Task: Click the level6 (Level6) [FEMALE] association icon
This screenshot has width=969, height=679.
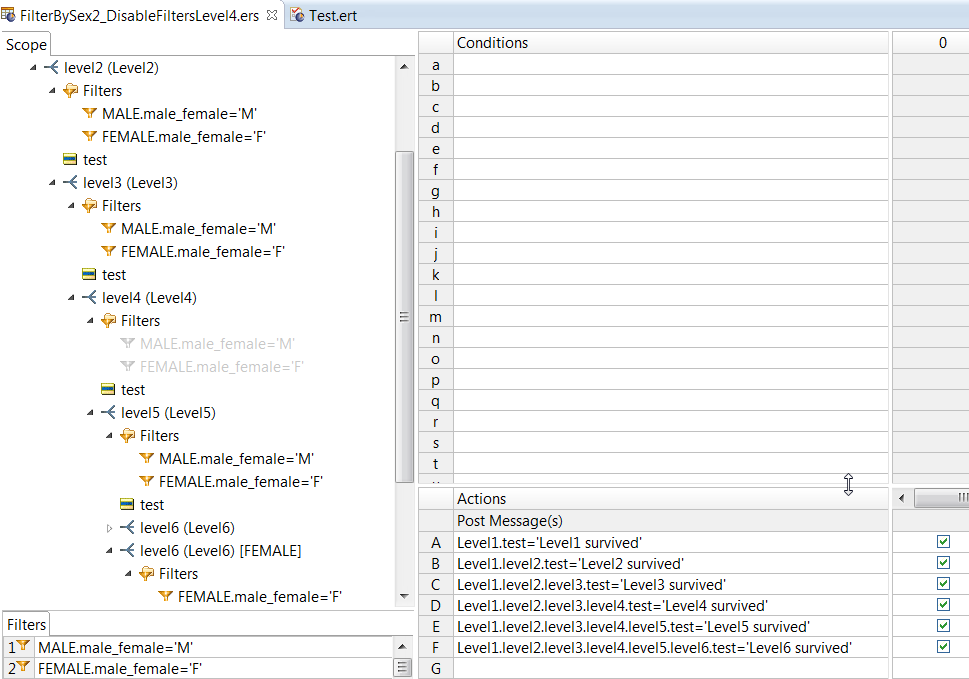Action: [128, 550]
